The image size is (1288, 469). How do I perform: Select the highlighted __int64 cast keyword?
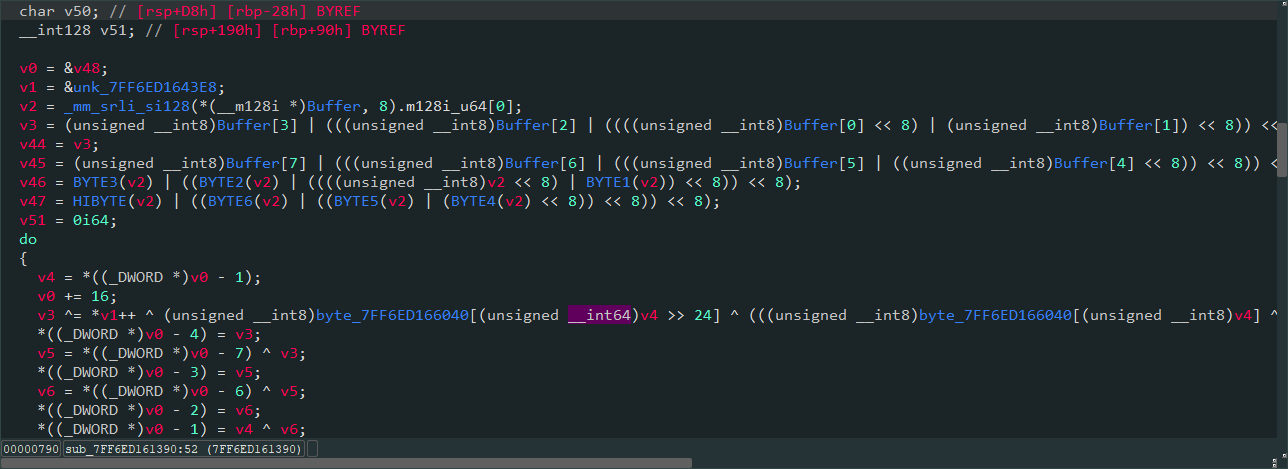pyautogui.click(x=598, y=315)
